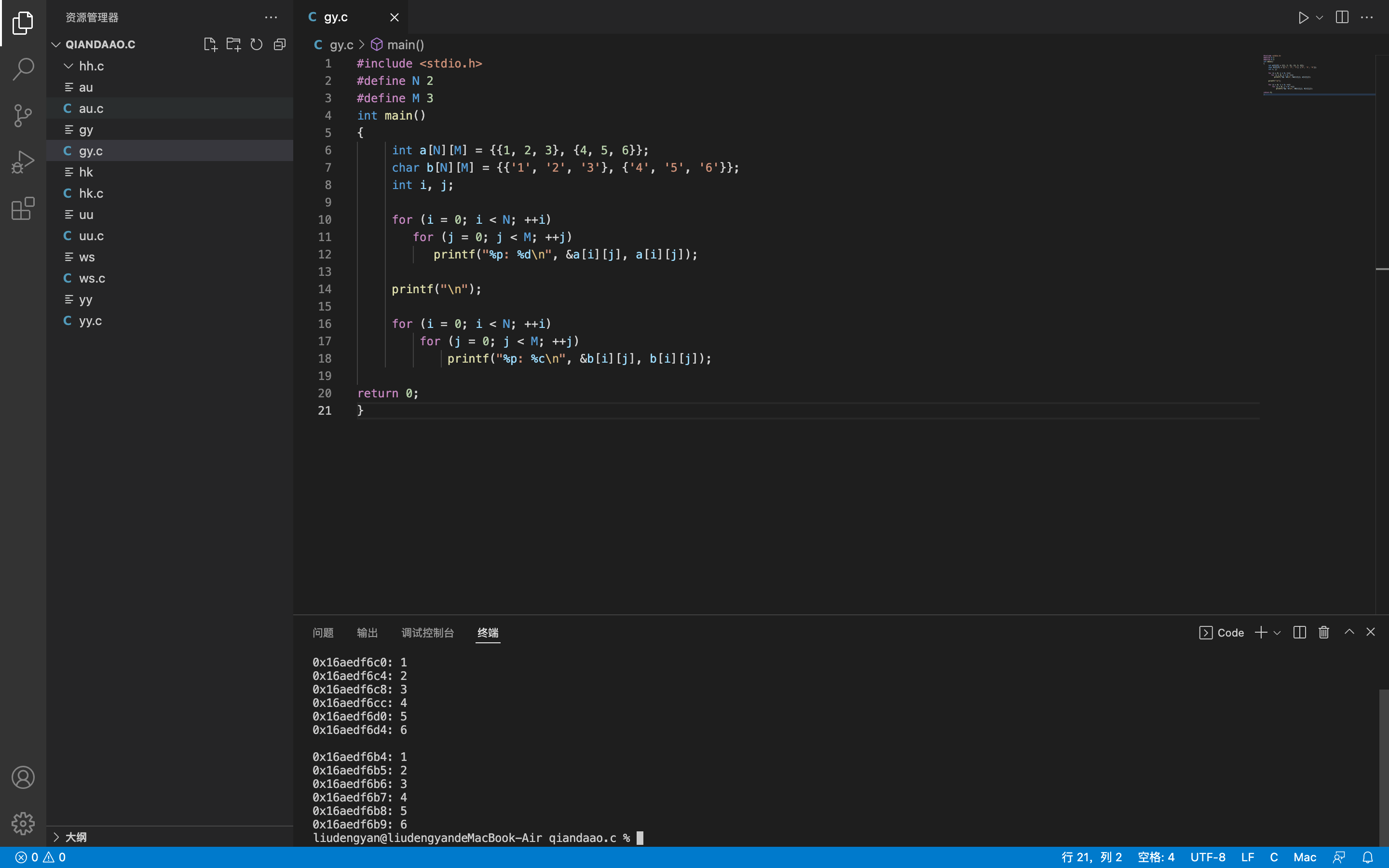This screenshot has height=868, width=1389.
Task: Open Source Control view
Action: [x=23, y=115]
